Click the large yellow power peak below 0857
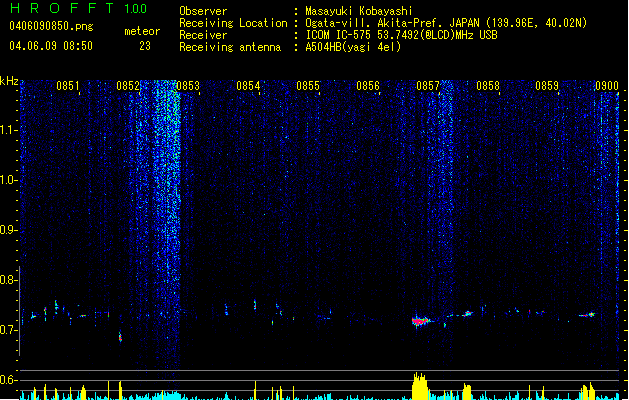The image size is (629, 400). (420, 386)
